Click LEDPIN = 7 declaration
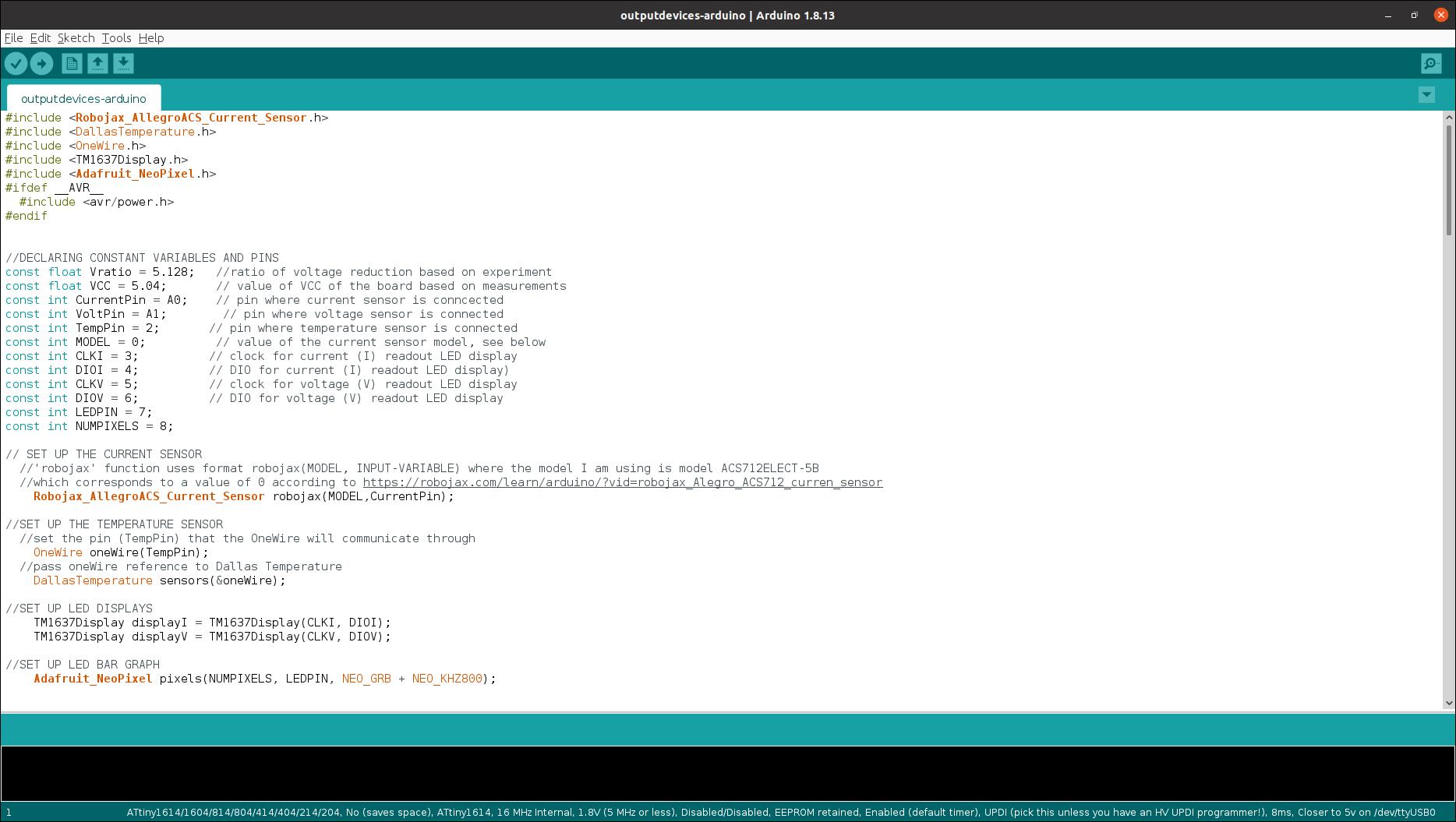The width and height of the screenshot is (1456, 822). (x=79, y=412)
